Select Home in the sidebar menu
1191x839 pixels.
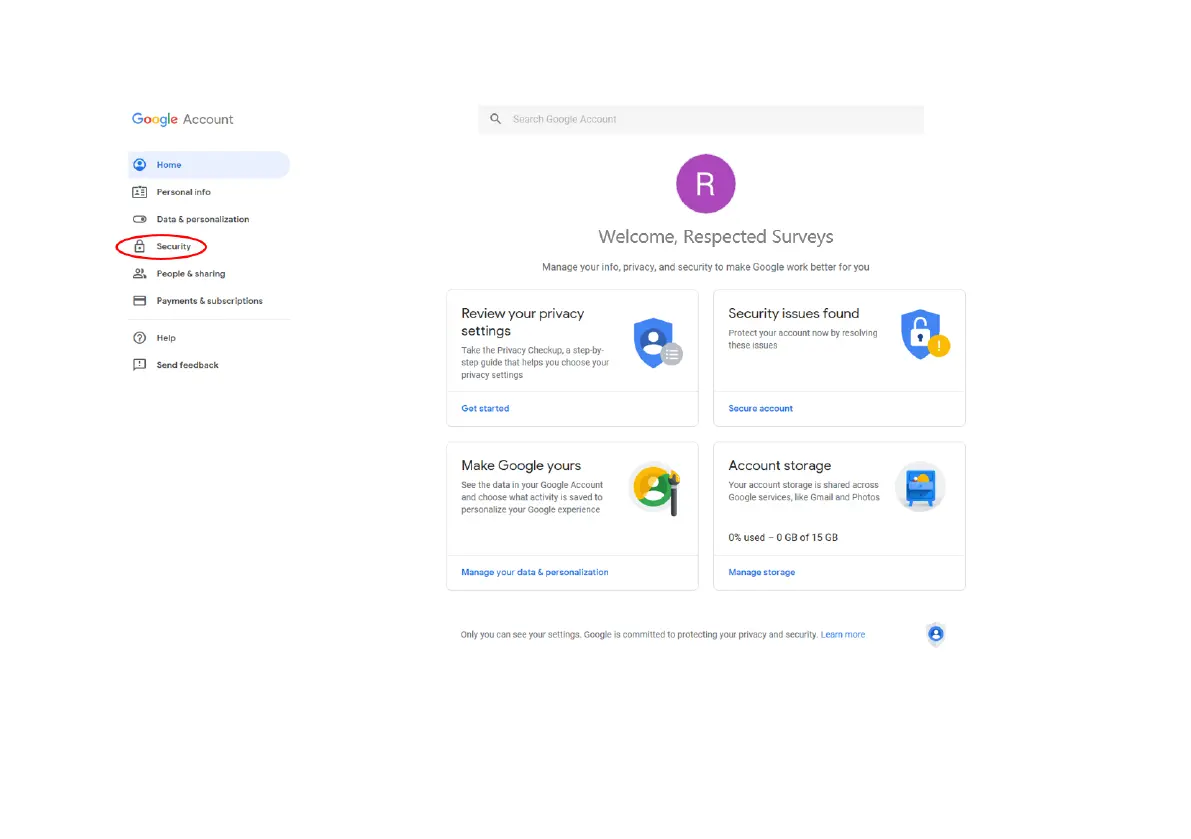(209, 165)
